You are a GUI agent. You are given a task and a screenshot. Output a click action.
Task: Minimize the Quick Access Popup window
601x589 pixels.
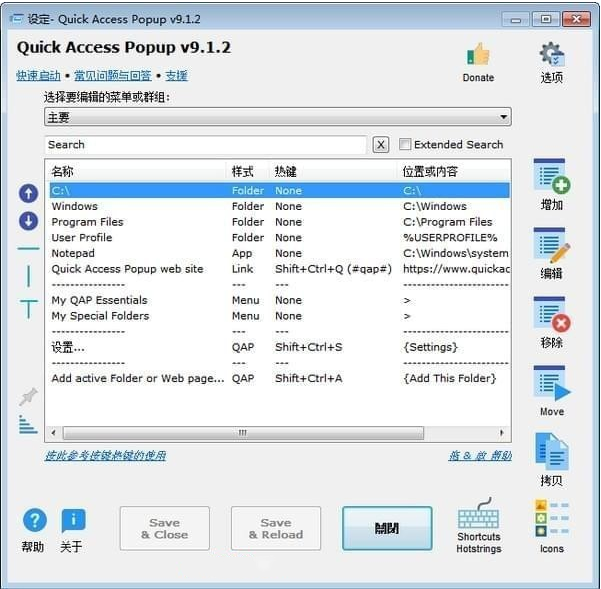516,19
